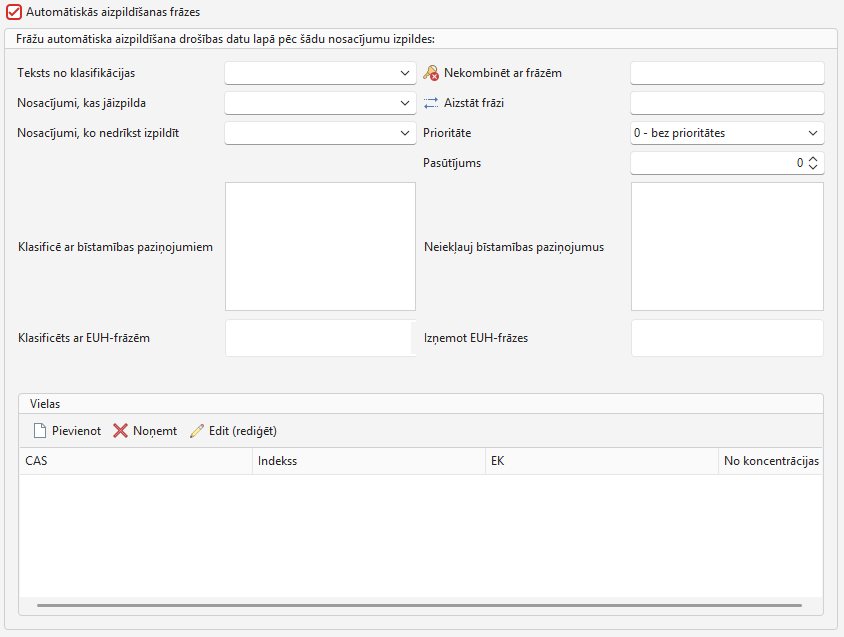Decrease the Pasūtījums value with down arrow
Screen dimensions: 844x637
click(x=813, y=167)
